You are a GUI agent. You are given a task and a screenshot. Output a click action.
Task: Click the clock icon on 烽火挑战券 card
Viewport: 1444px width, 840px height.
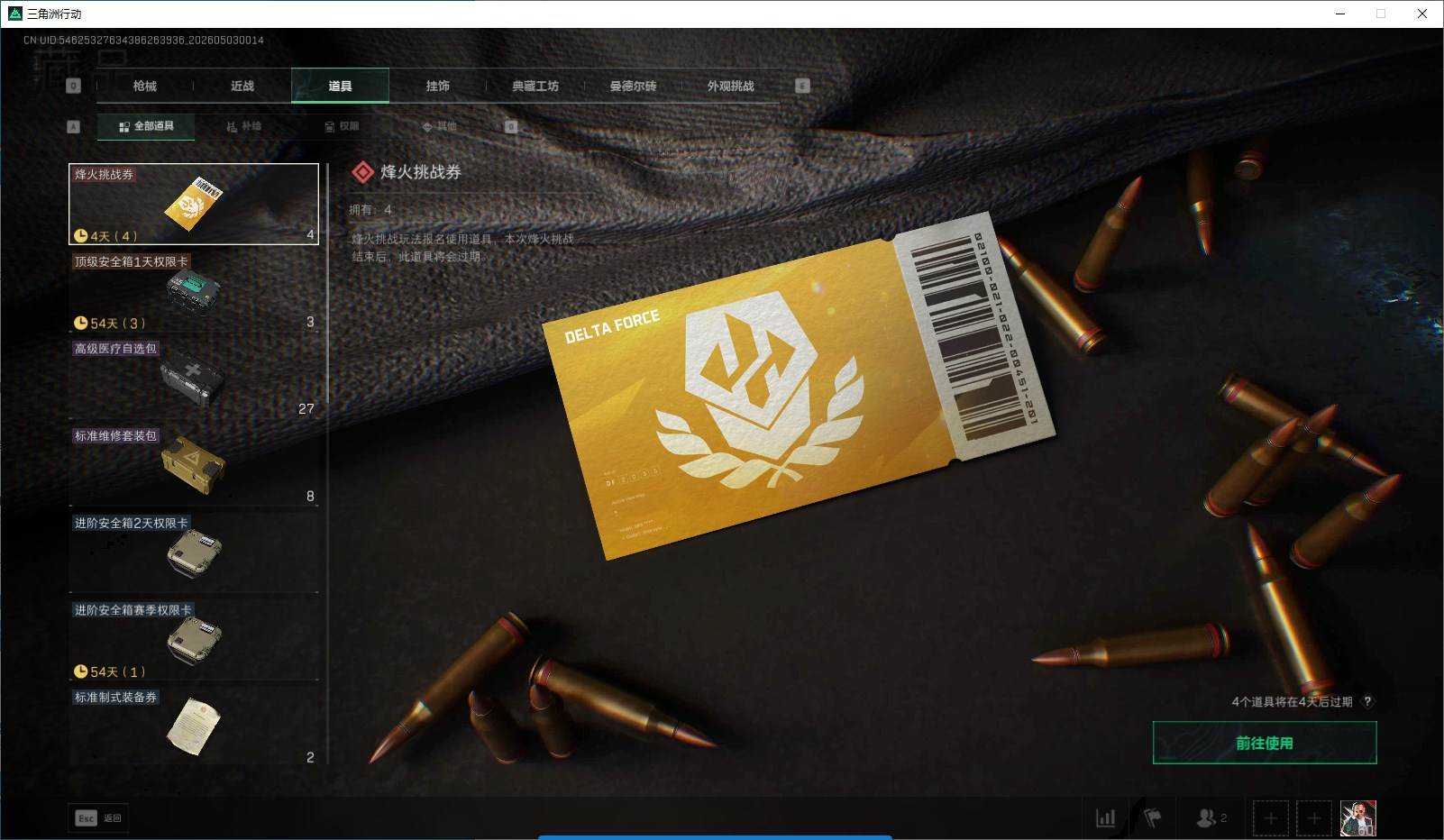click(x=80, y=236)
